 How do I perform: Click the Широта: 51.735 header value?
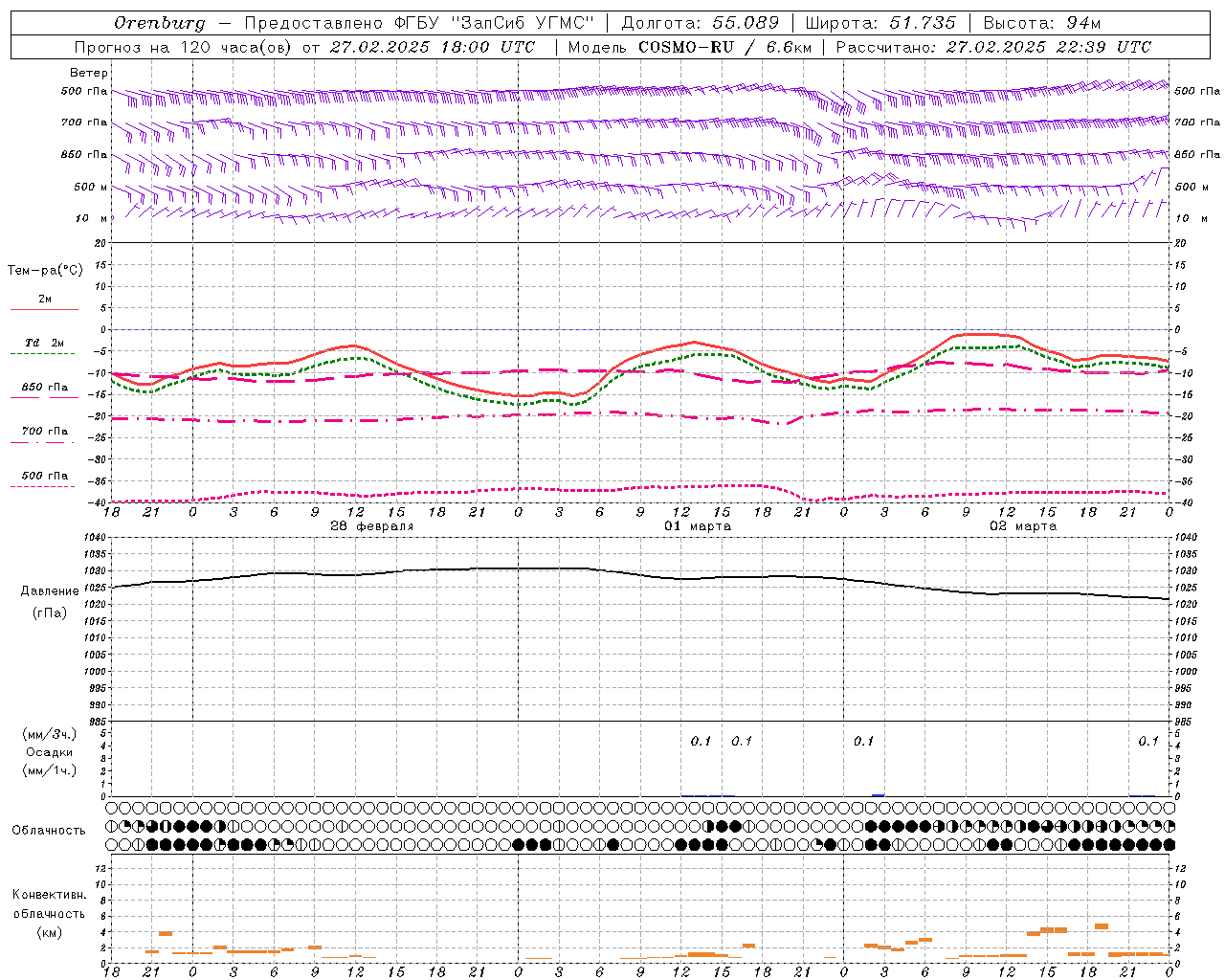pos(880,22)
